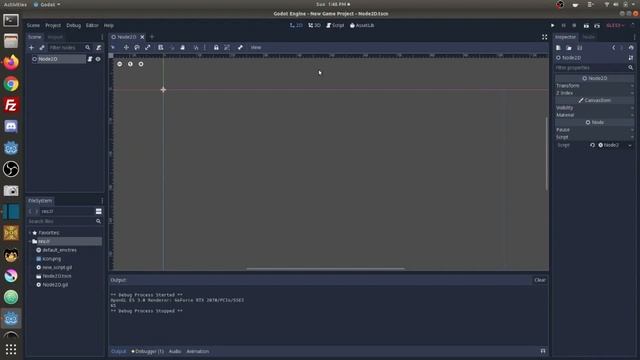Image resolution: width=640 pixels, height=360 pixels.
Task: Open the snapping options three-dot menu
Action: point(205,48)
